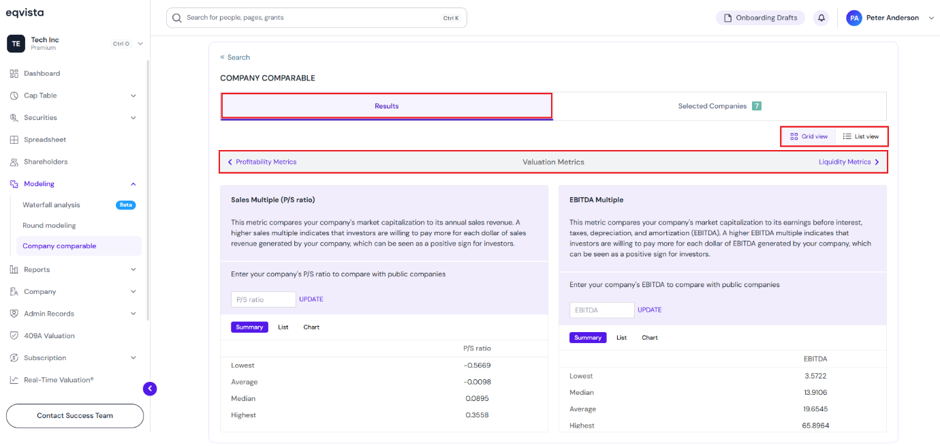Click the Securities sidebar icon
Screen dimensions: 940x446
14,118
